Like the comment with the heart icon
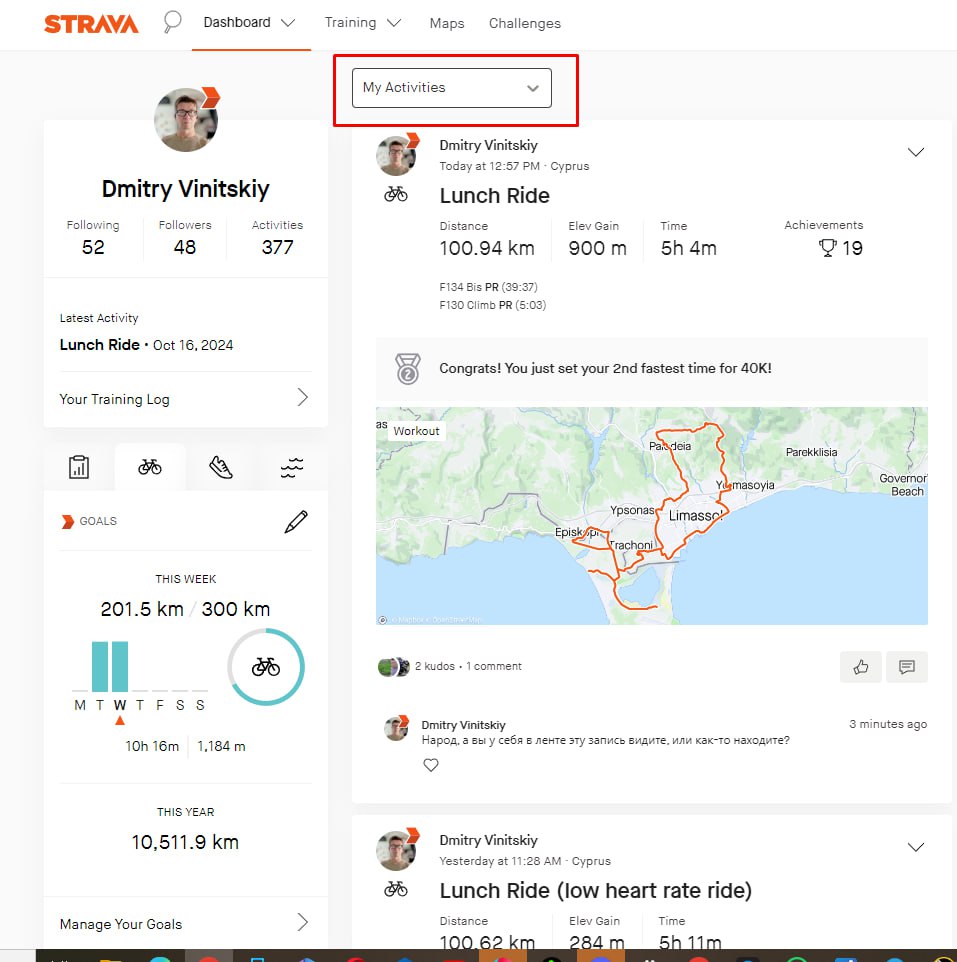The width and height of the screenshot is (957, 962). tap(431, 765)
